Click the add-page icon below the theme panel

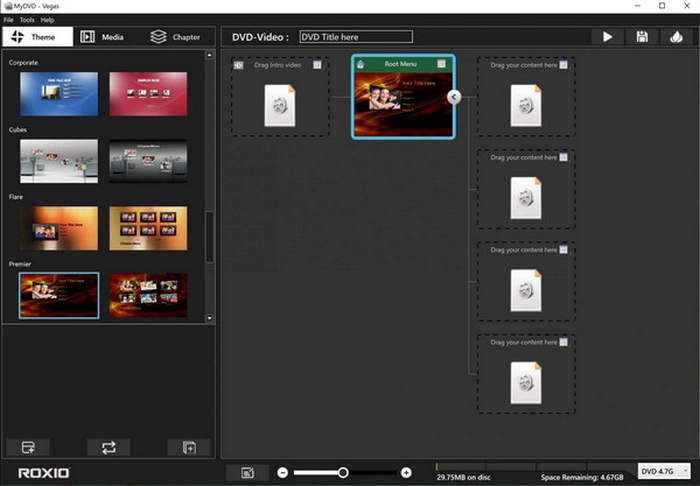[x=189, y=447]
